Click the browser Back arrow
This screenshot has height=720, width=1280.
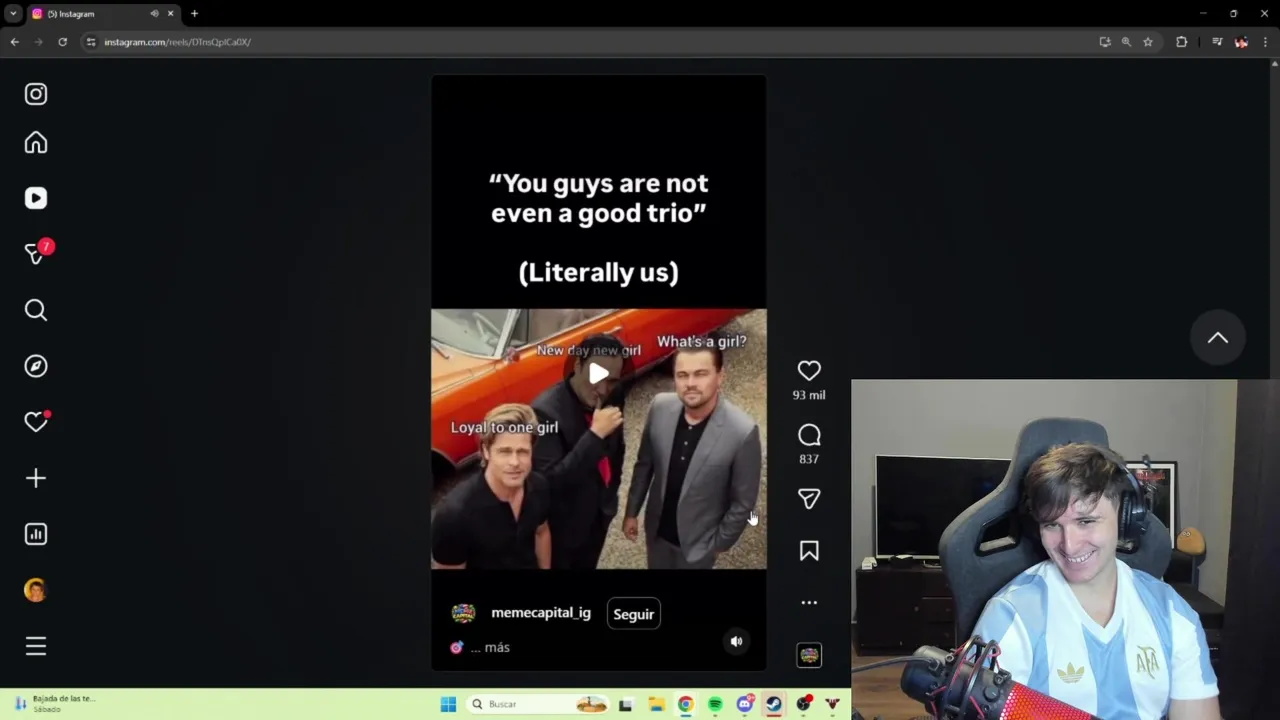point(14,42)
